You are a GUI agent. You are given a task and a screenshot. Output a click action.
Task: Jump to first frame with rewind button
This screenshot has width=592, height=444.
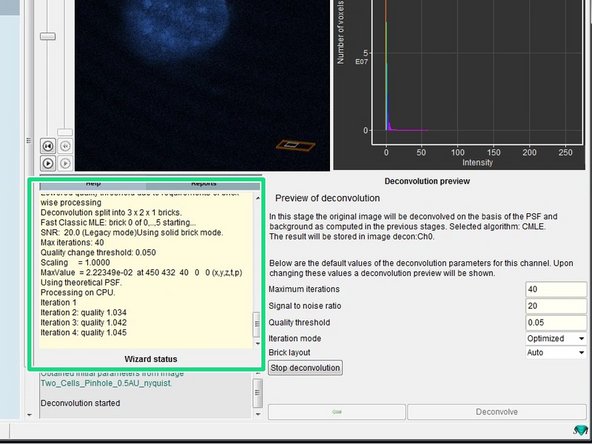pos(48,146)
